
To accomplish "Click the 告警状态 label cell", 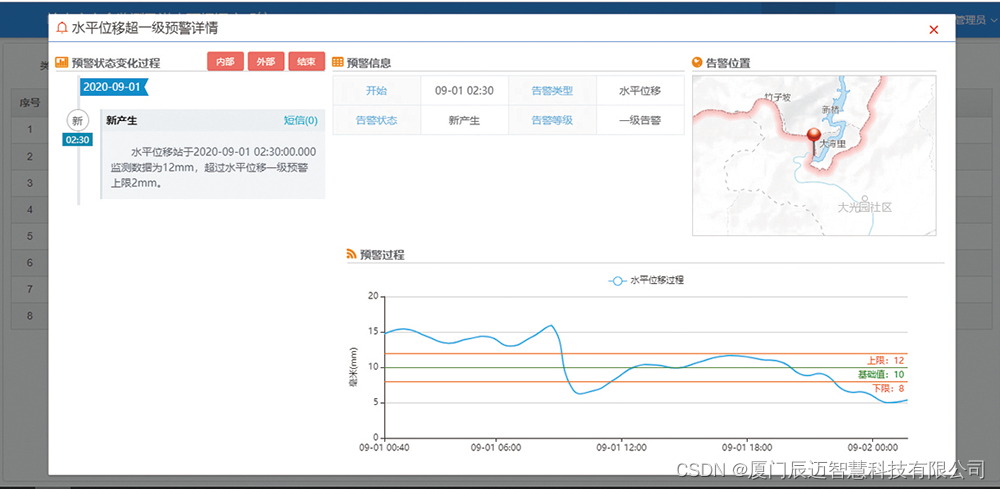I will point(376,120).
